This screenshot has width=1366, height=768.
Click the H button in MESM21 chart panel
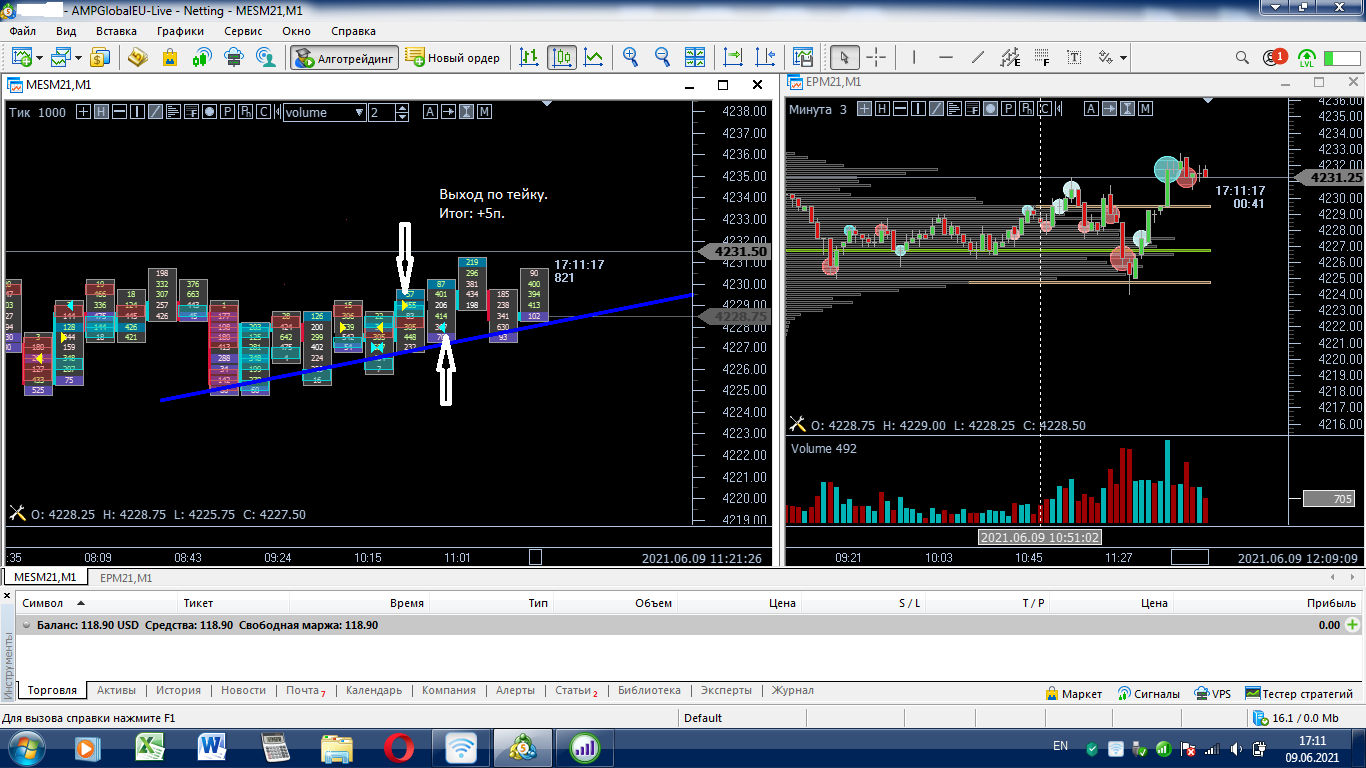pyautogui.click(x=101, y=112)
